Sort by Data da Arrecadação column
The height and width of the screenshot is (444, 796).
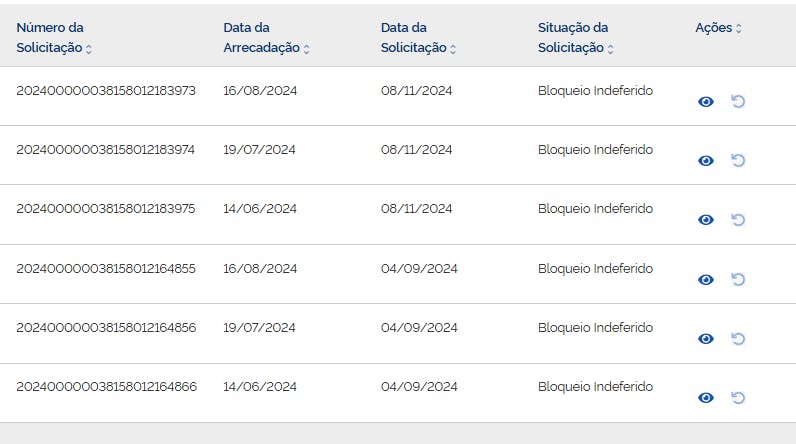pyautogui.click(x=307, y=49)
